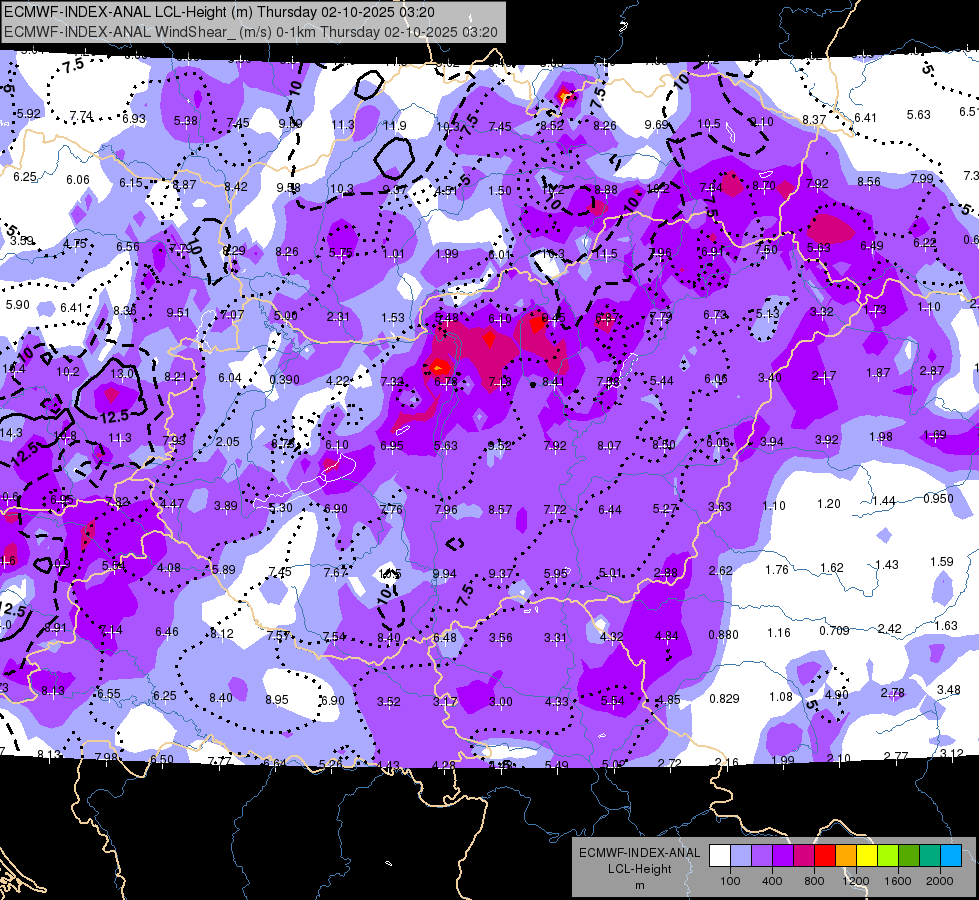Image resolution: width=979 pixels, height=900 pixels.
Task: Click the legend label LCL-Height
Action: tap(639, 869)
